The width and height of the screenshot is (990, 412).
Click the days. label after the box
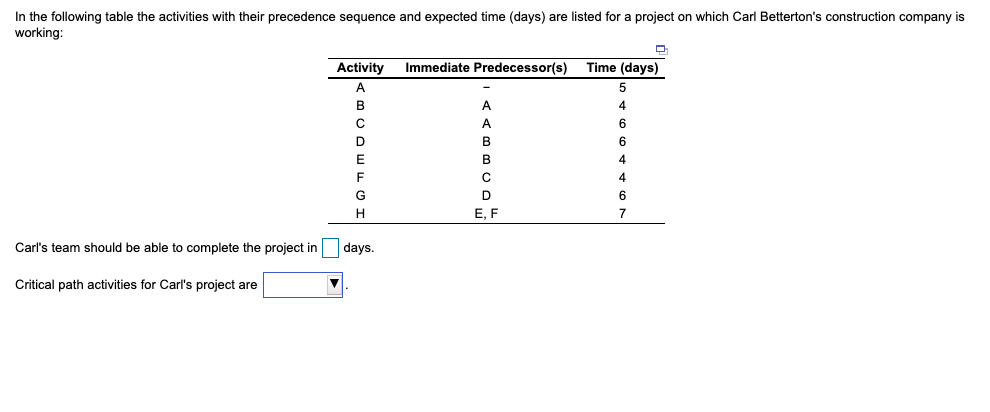pyautogui.click(x=359, y=248)
